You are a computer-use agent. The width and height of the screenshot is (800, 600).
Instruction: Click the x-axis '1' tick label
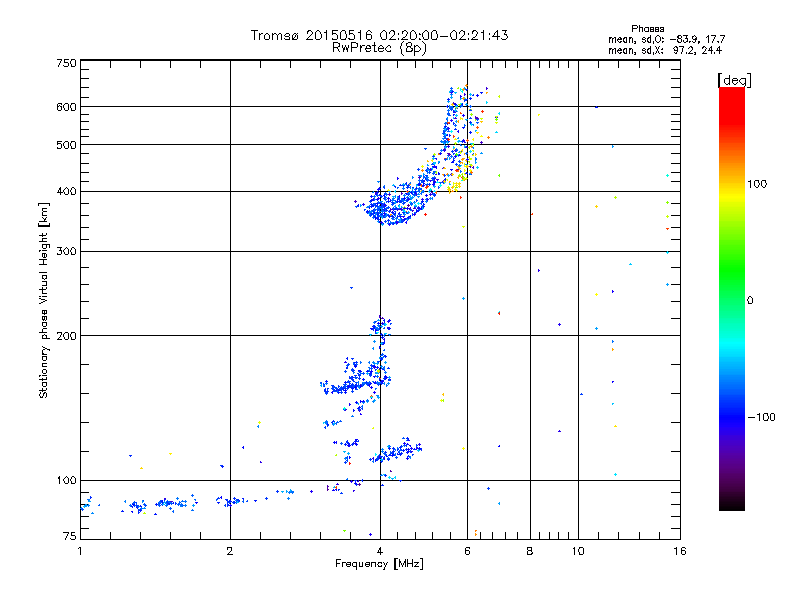point(80,551)
